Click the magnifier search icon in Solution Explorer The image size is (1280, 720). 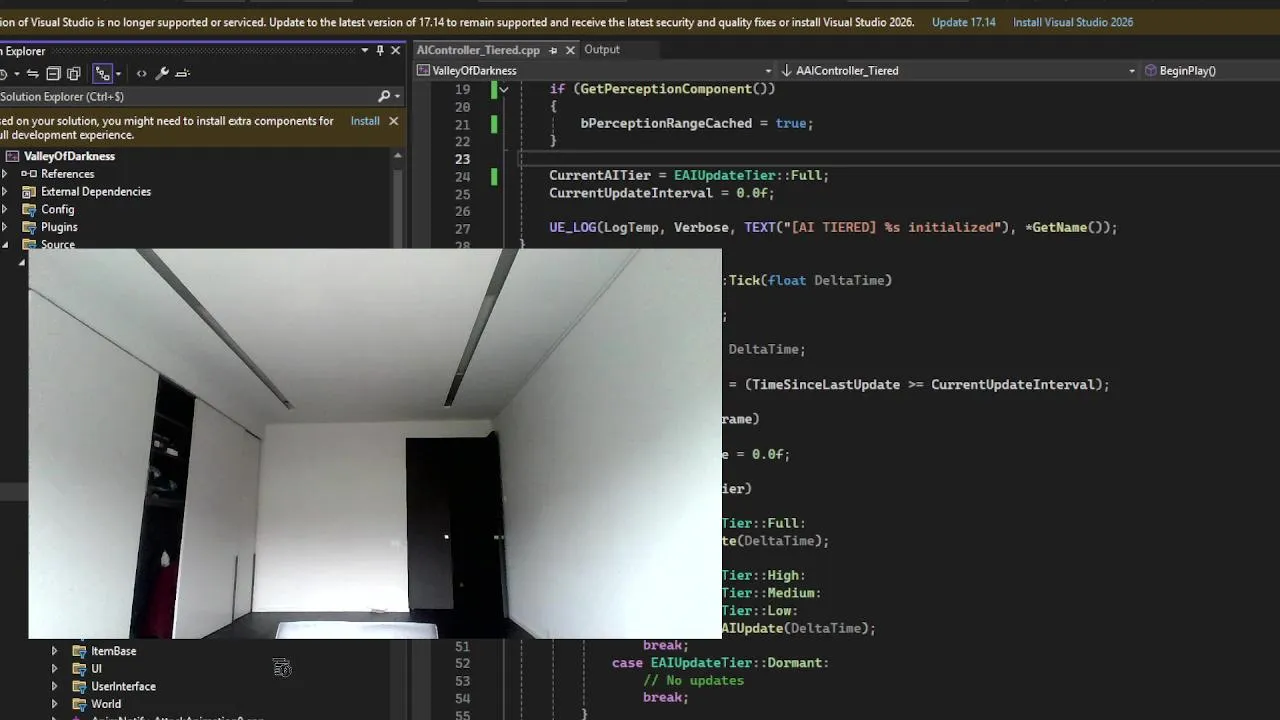click(384, 96)
